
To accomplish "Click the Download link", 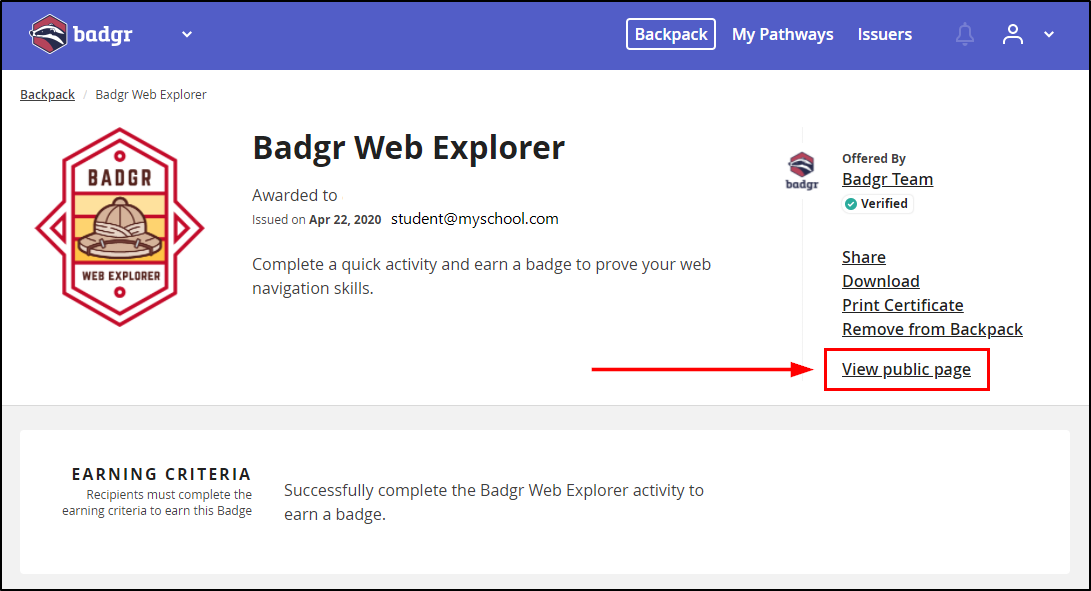I will click(x=881, y=281).
